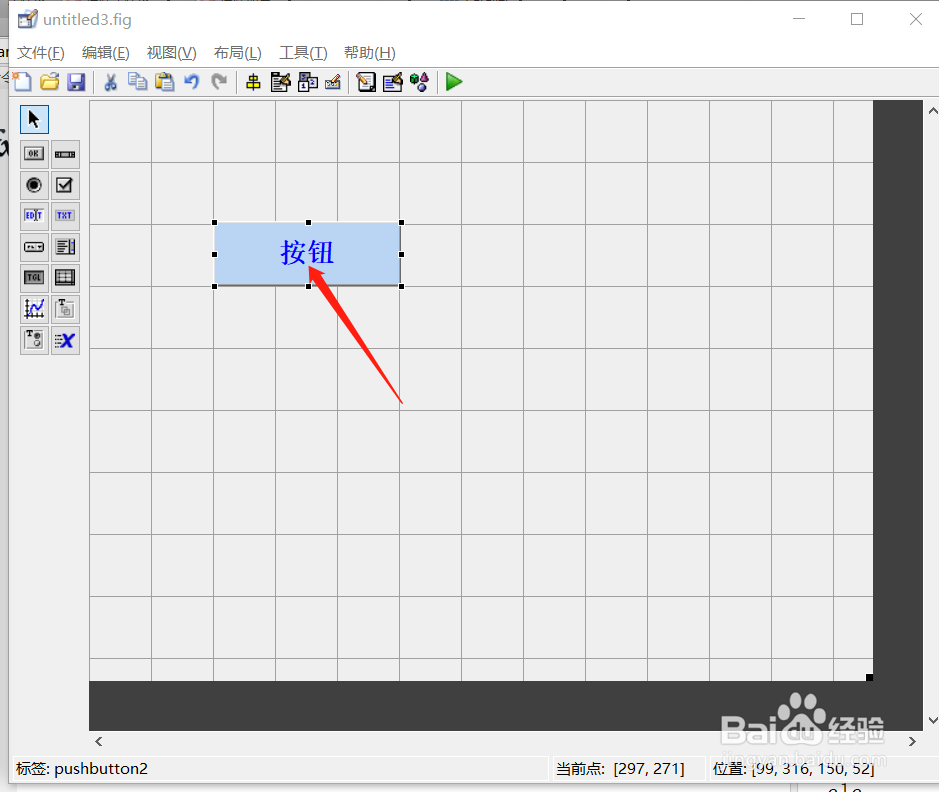Click the vertical scrollbar up arrow

932,111
